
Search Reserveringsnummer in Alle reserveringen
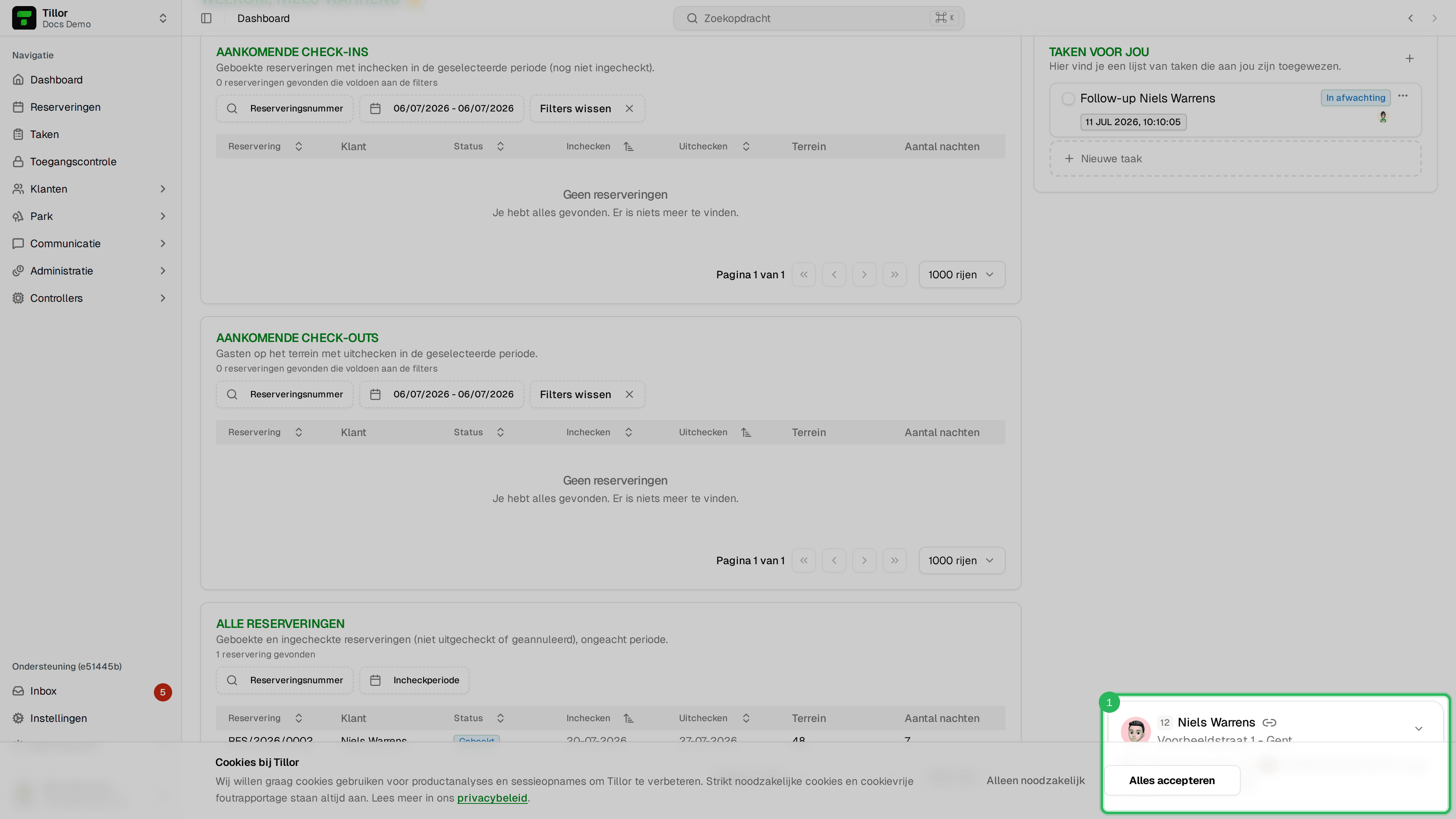(284, 681)
